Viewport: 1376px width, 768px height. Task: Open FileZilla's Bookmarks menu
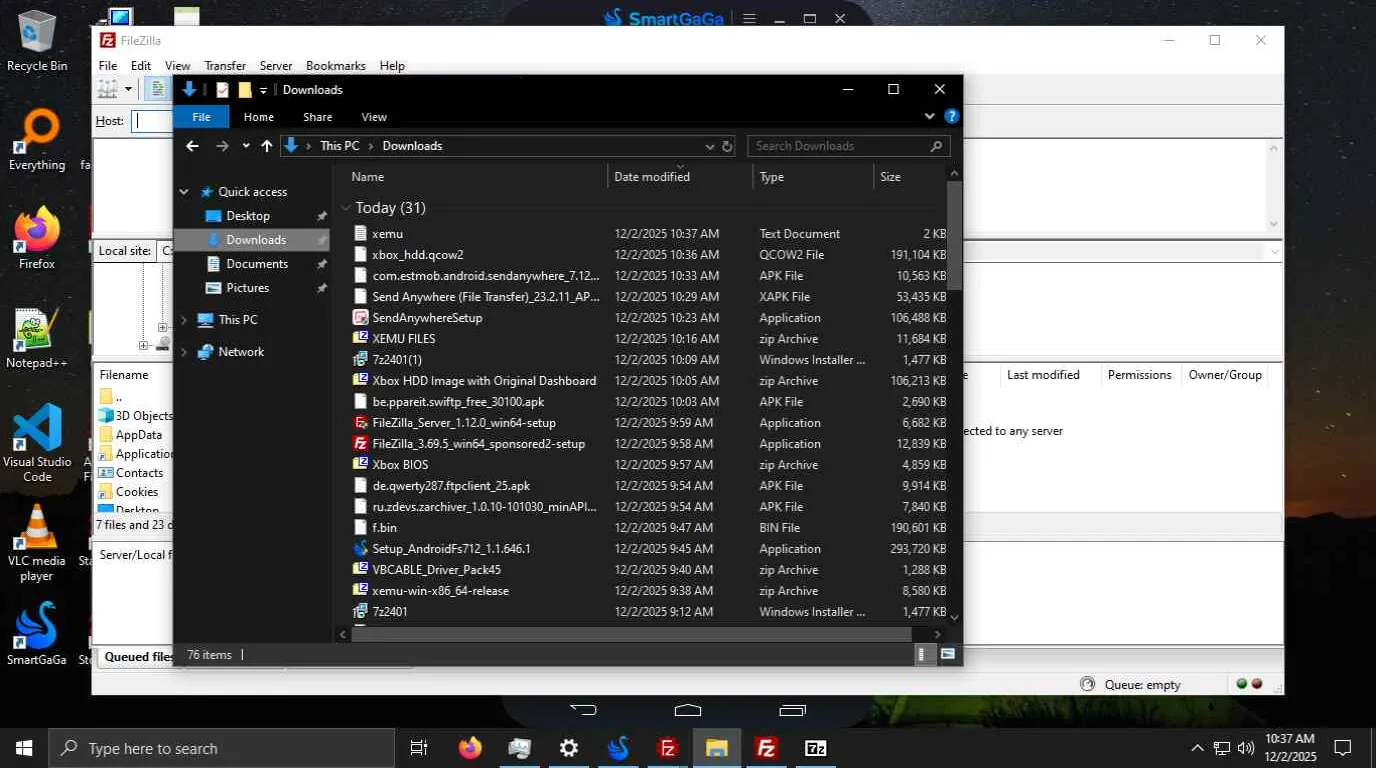(x=336, y=66)
